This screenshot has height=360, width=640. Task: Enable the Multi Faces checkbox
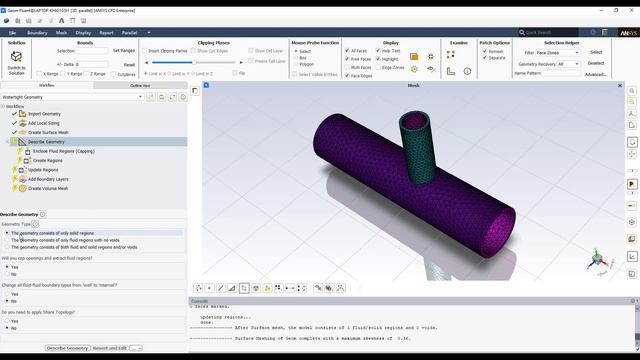coord(347,67)
